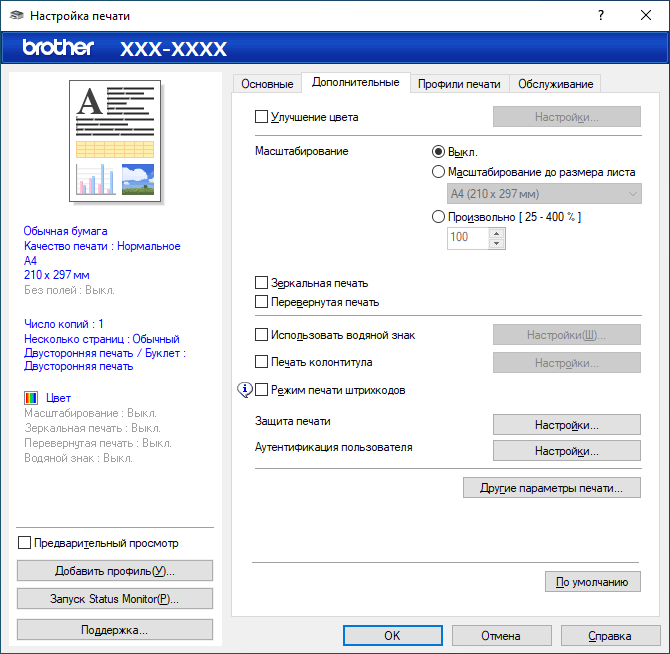
Task: Click Двусторонняя печать / Буклет text
Action: 105,359
